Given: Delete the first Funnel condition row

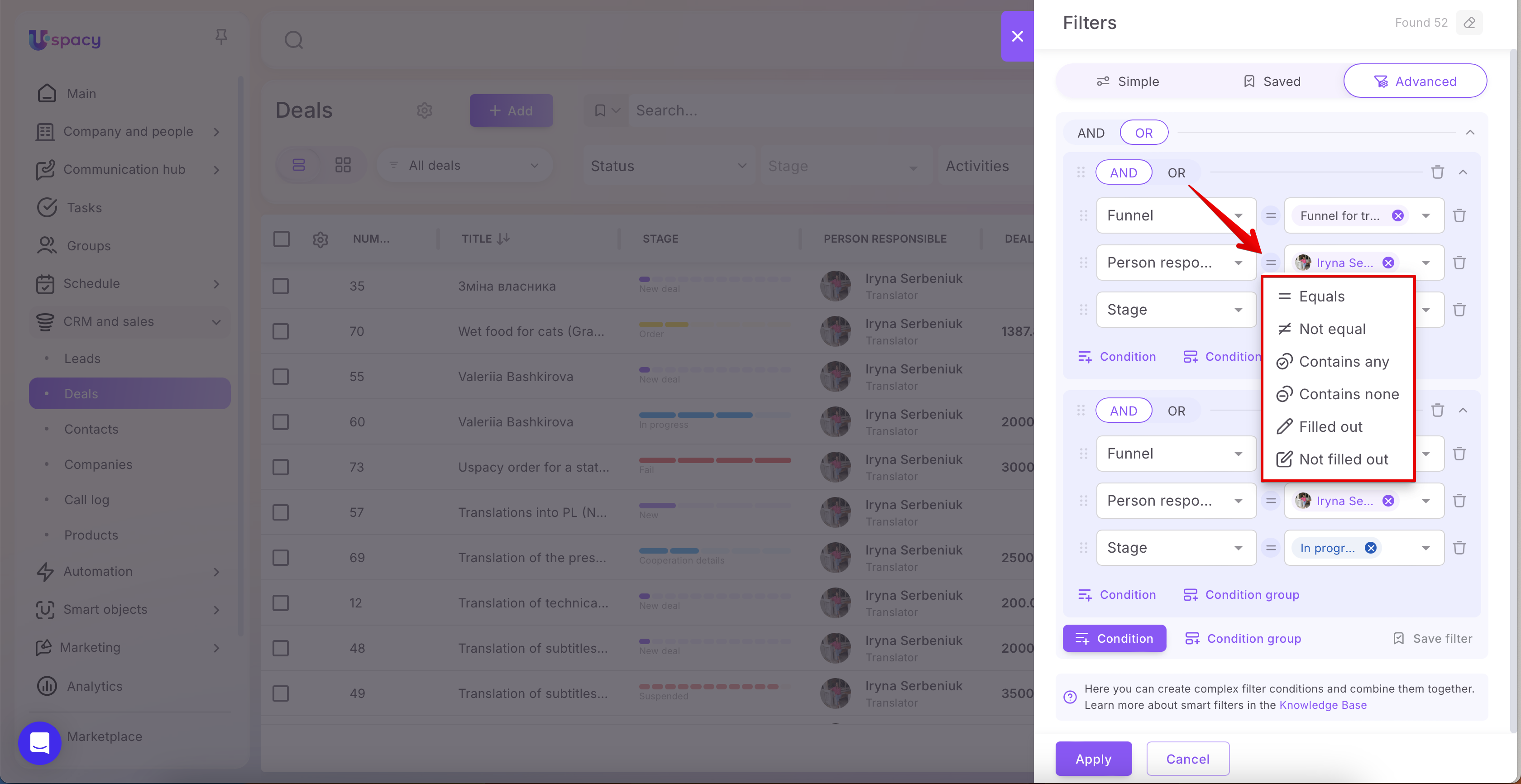Looking at the screenshot, I should click(x=1459, y=215).
